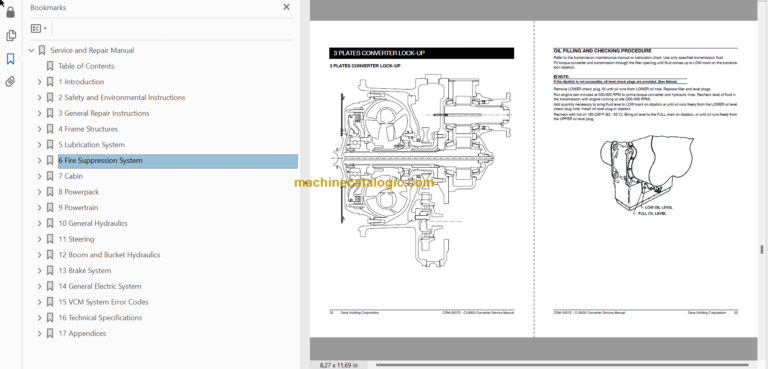
Task: Expand 12 Boom and Bucket Hydraulics chevron
Action: coord(40,255)
